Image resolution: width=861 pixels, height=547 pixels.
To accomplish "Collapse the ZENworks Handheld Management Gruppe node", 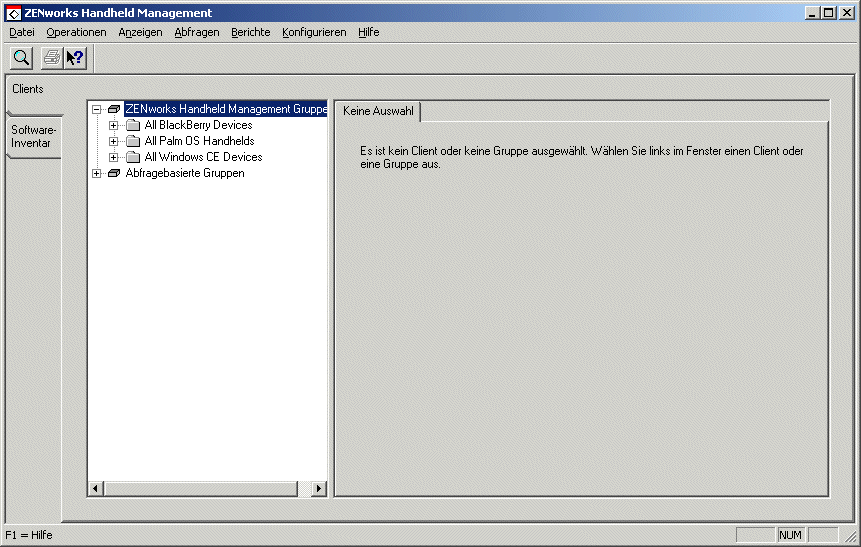I will (x=97, y=109).
